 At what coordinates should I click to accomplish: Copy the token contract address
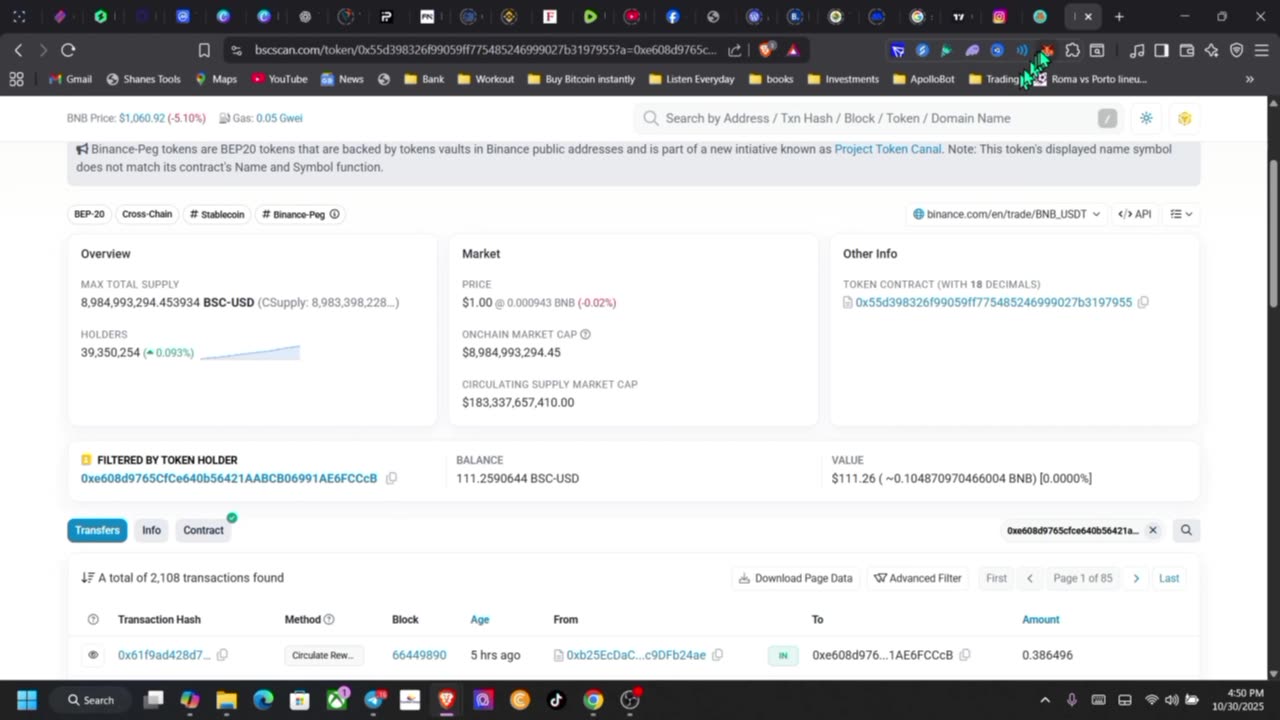[1143, 302]
